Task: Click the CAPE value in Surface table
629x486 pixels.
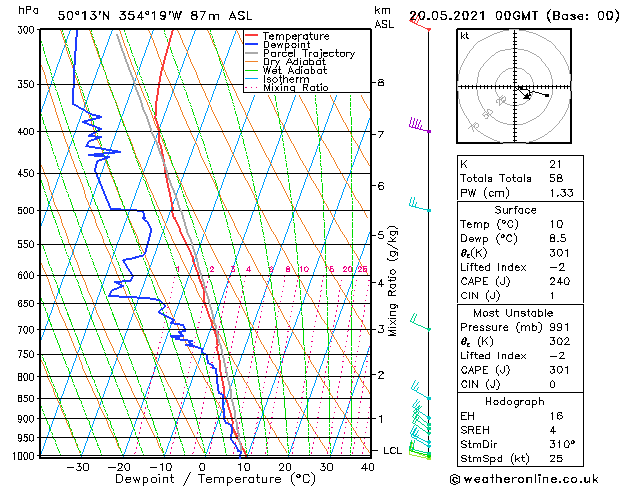Action: tap(560, 281)
